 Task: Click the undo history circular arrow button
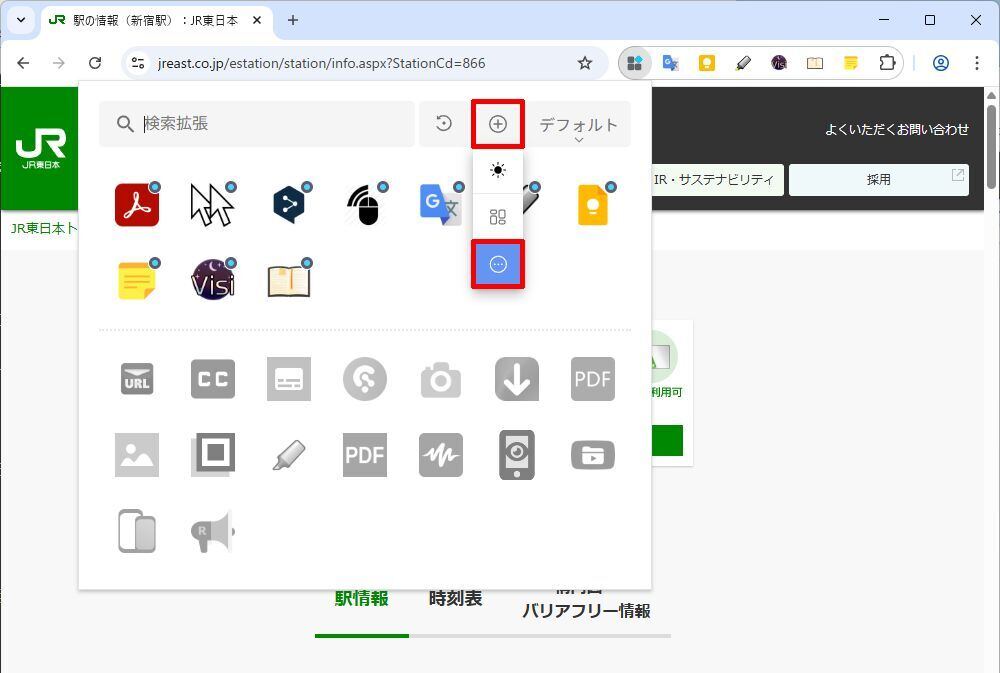pyautogui.click(x=444, y=123)
